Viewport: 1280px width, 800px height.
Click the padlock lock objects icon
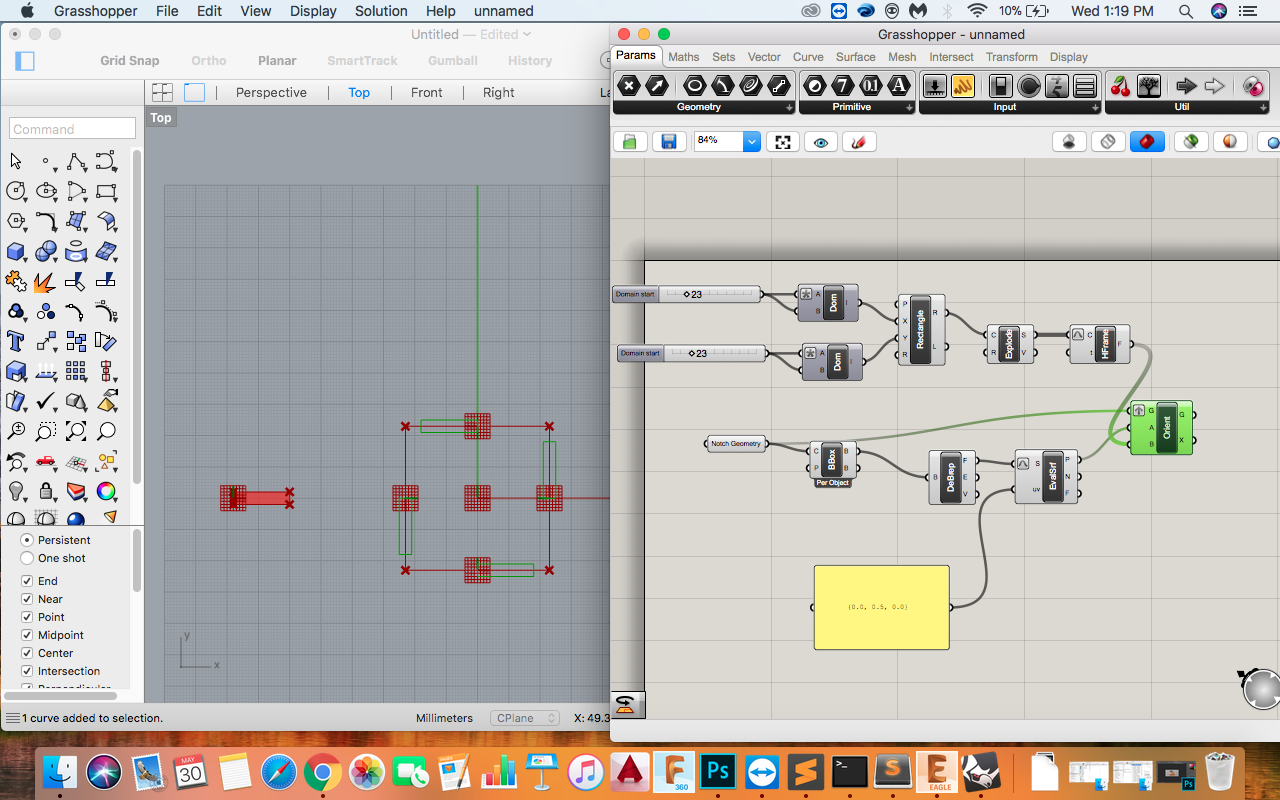point(46,492)
